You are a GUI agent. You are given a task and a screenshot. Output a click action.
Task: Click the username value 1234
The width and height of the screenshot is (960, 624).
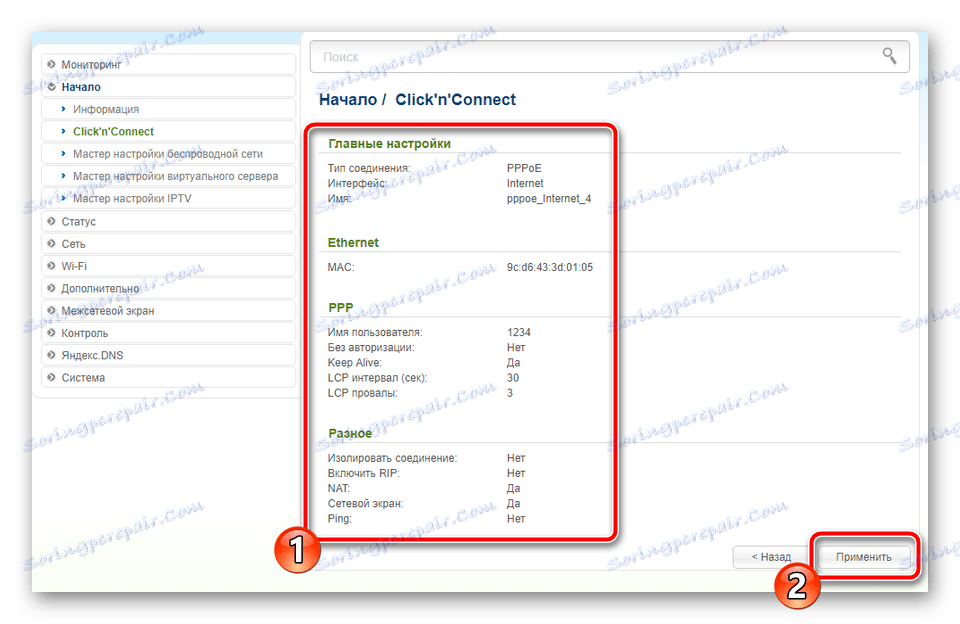click(x=519, y=332)
